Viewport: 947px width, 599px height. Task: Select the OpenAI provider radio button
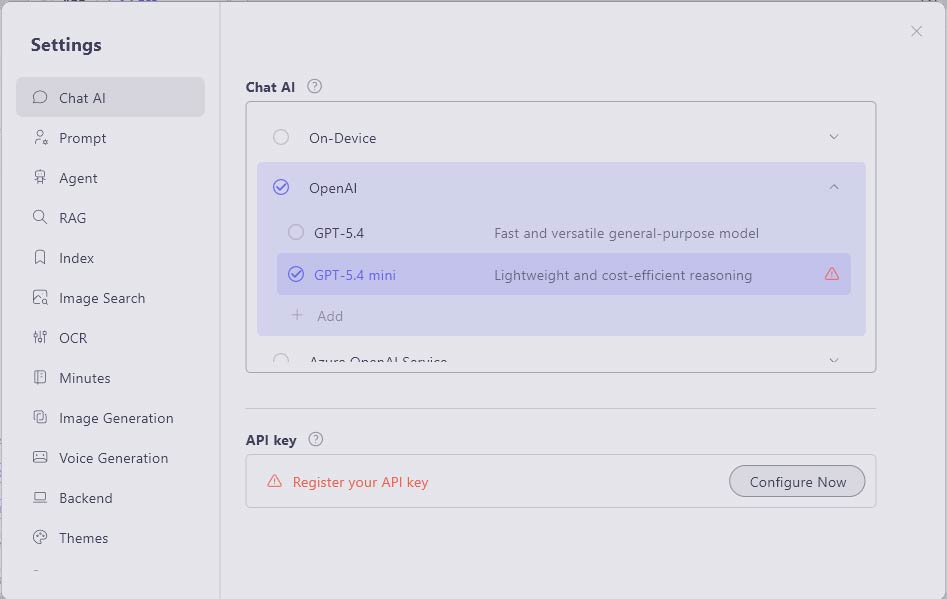coord(281,187)
